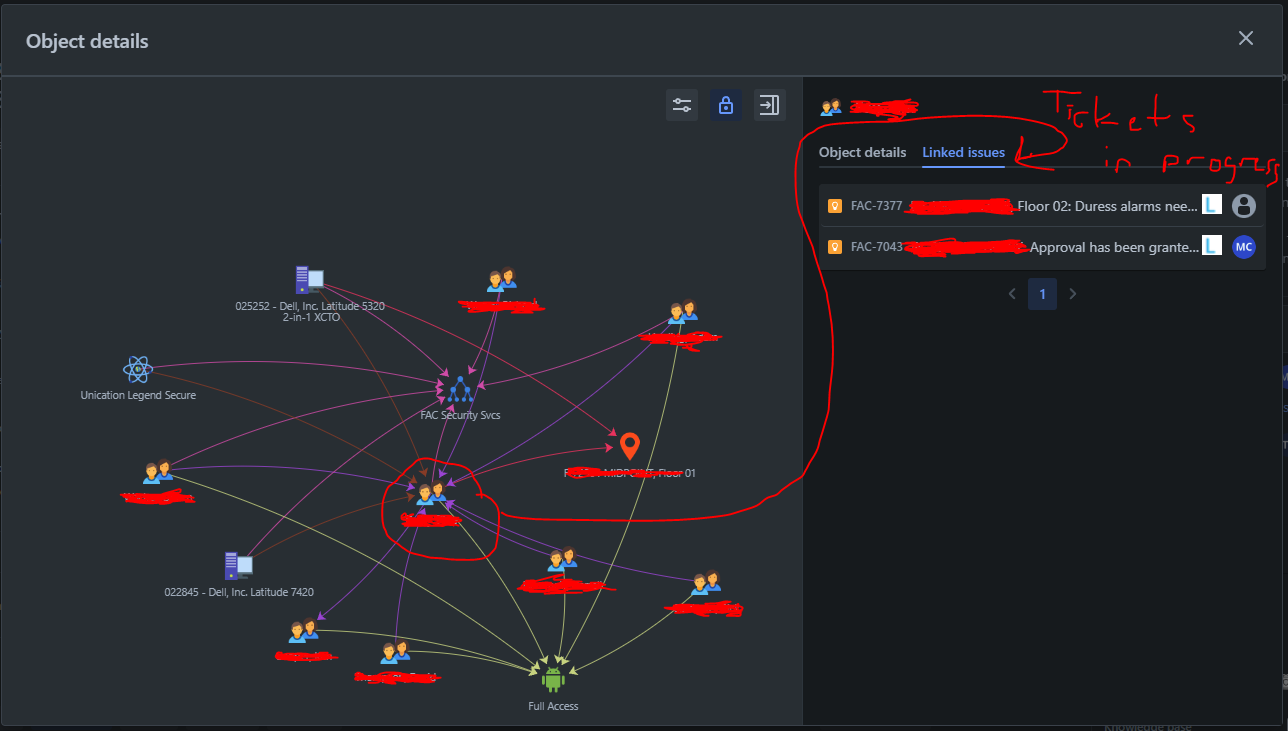This screenshot has width=1288, height=731.
Task: Click the Dell Latitude 5320 computer icon
Action: tap(309, 280)
